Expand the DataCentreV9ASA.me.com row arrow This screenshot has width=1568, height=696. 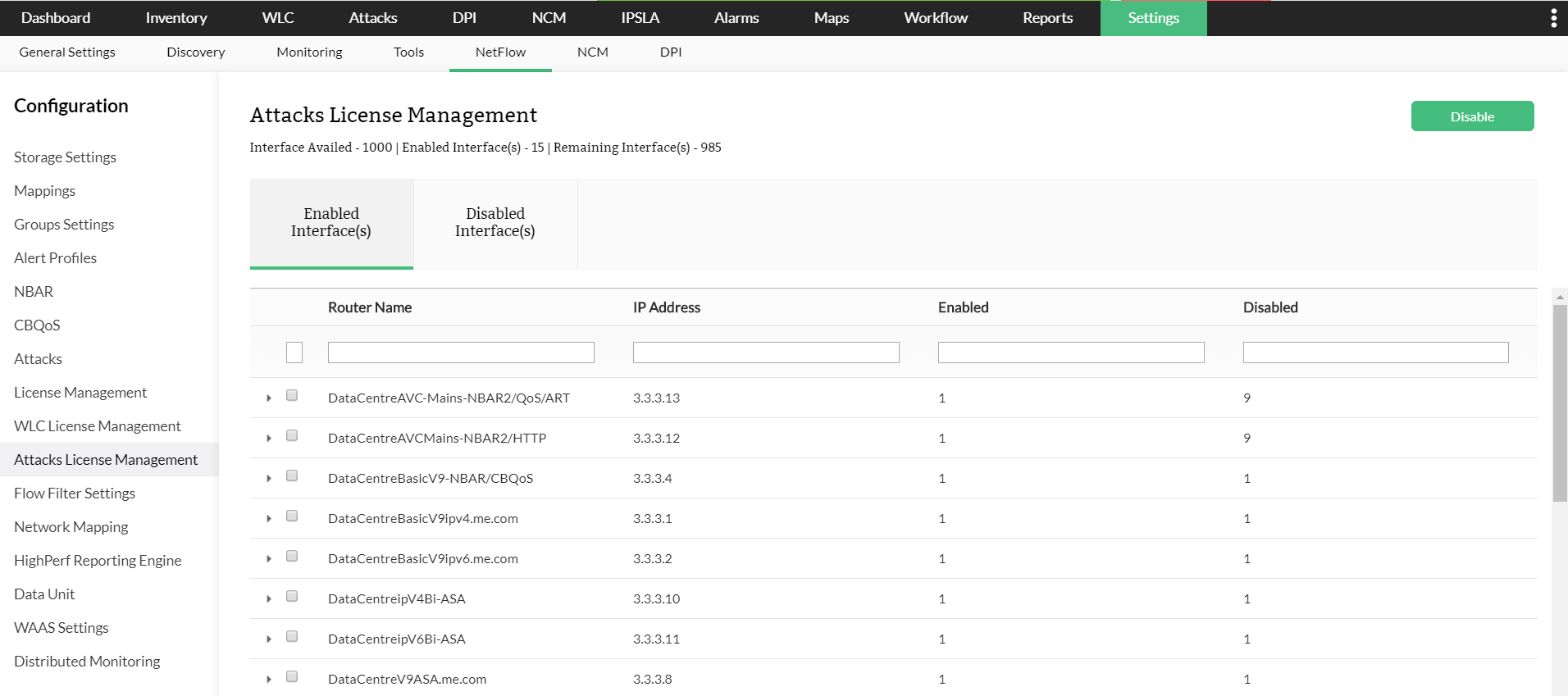tap(269, 680)
